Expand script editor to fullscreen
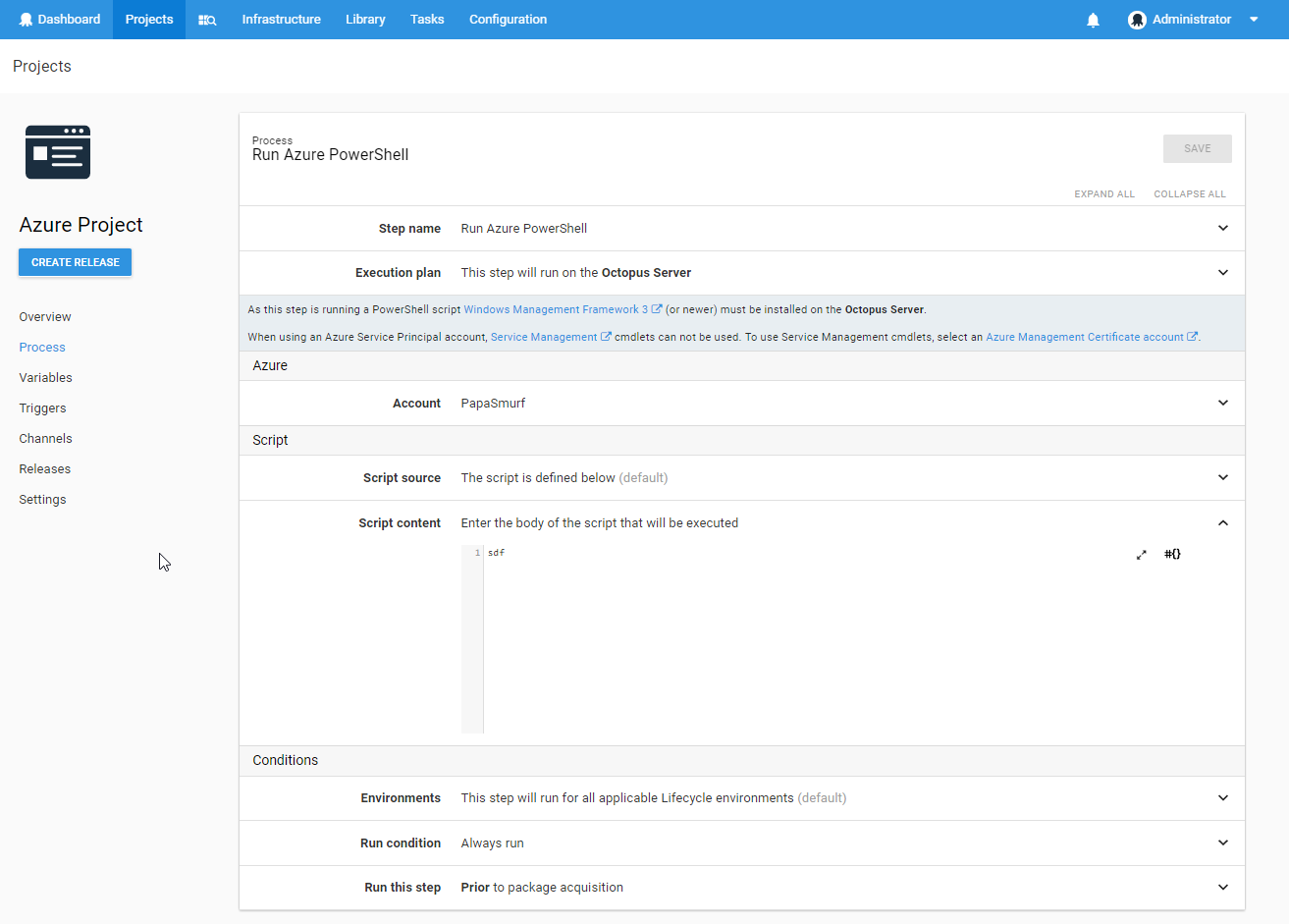Image resolution: width=1289 pixels, height=924 pixels. tap(1141, 555)
